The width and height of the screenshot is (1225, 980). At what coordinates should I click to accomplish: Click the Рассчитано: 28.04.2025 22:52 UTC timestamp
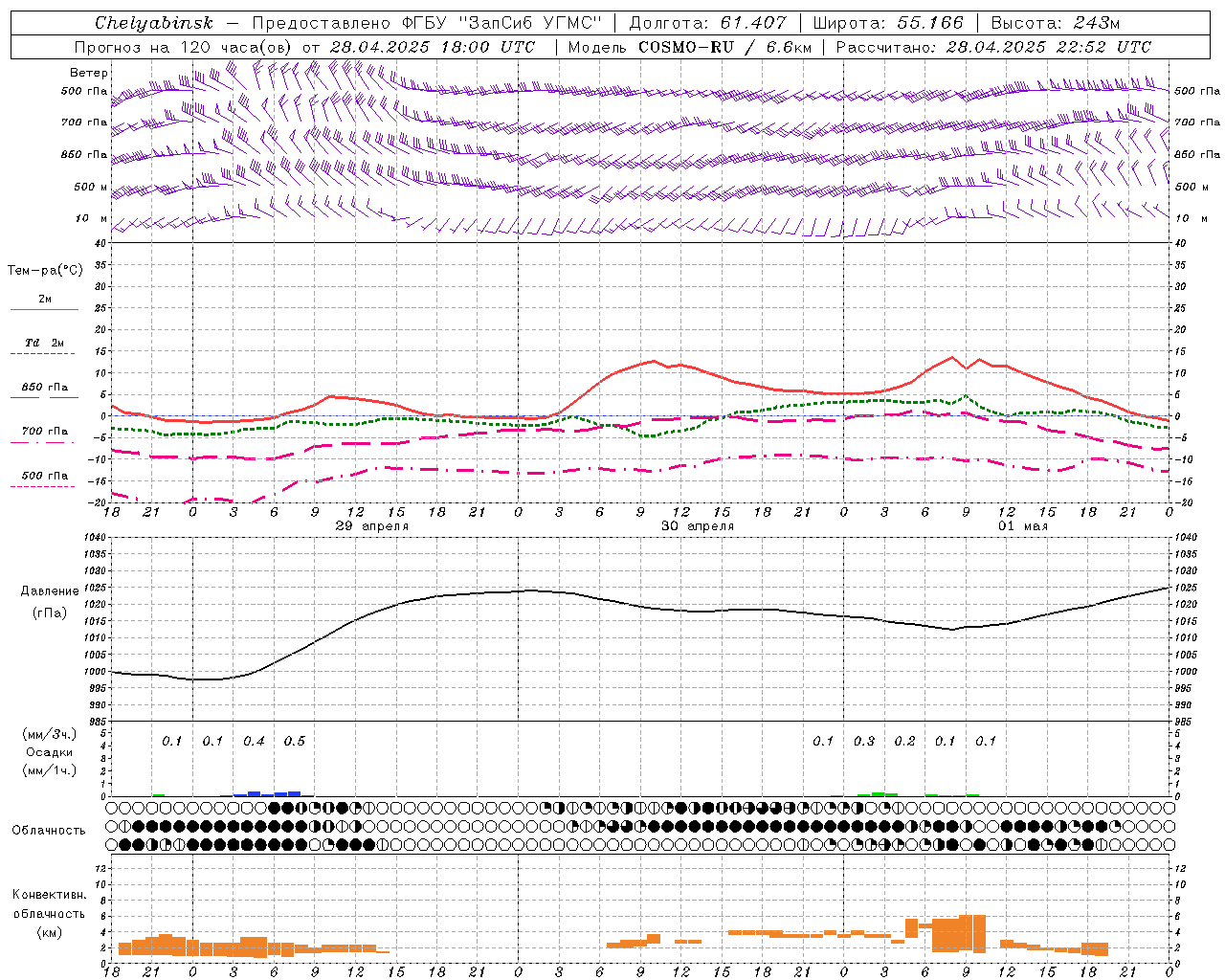[993, 47]
